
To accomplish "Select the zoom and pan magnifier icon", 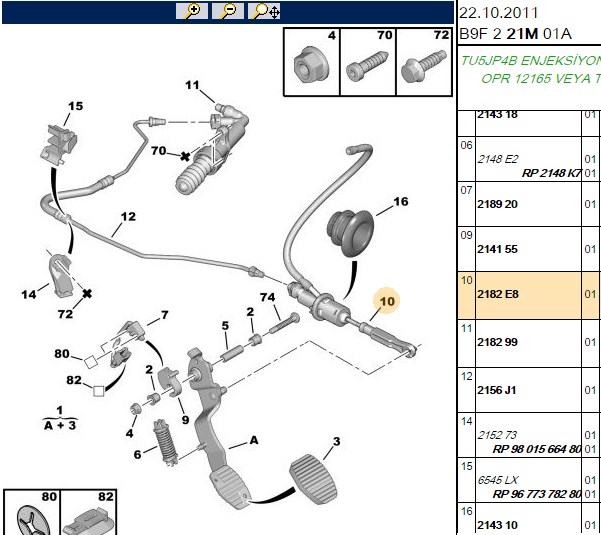I will tap(264, 11).
